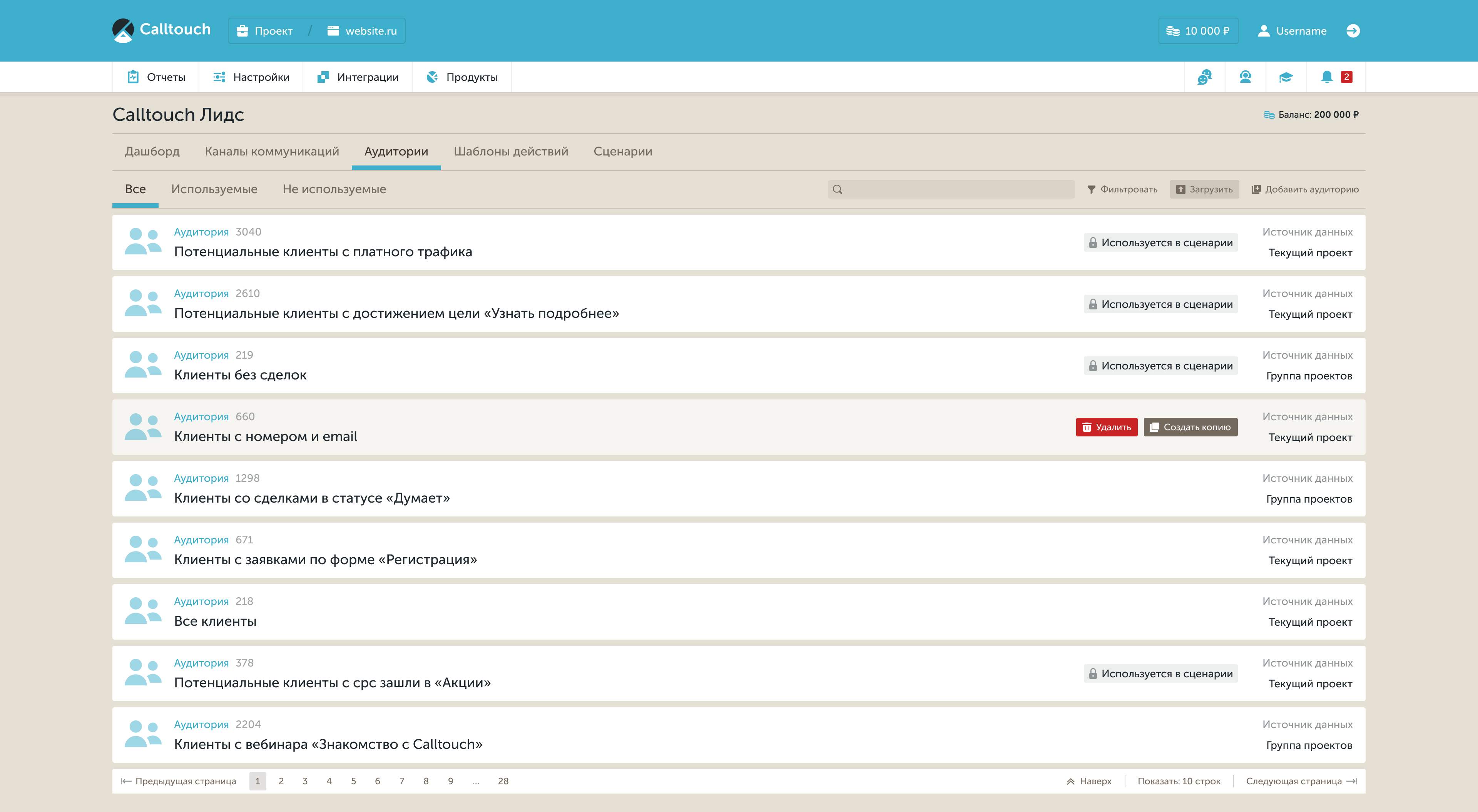Open the Проект selector
This screenshot has height=812, width=1478.
(264, 31)
